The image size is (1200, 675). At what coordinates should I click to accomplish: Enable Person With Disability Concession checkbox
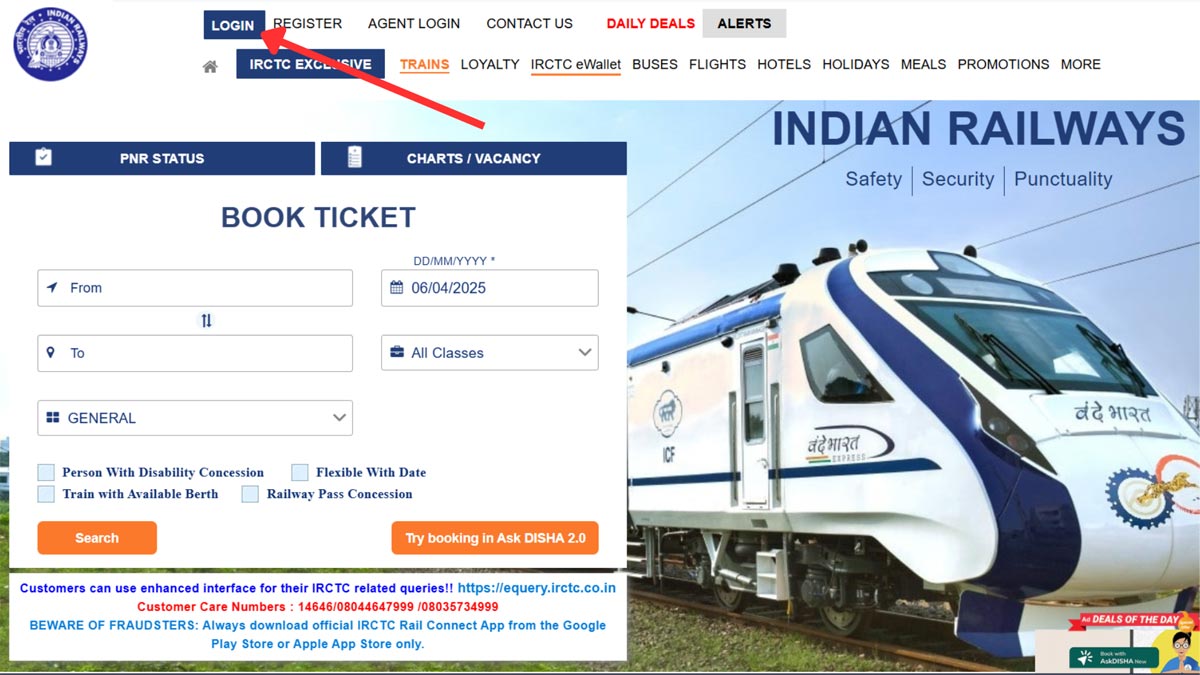[x=46, y=472]
